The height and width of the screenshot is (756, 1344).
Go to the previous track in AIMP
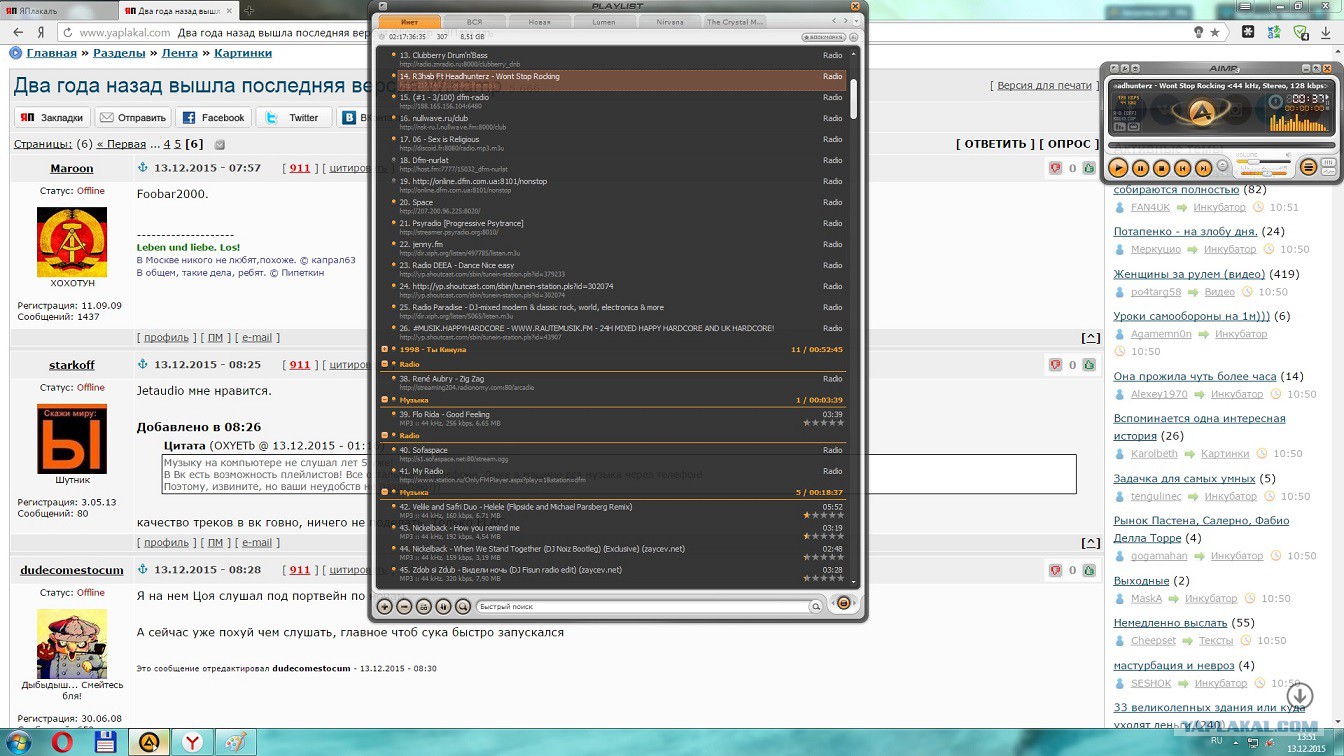[1182, 169]
